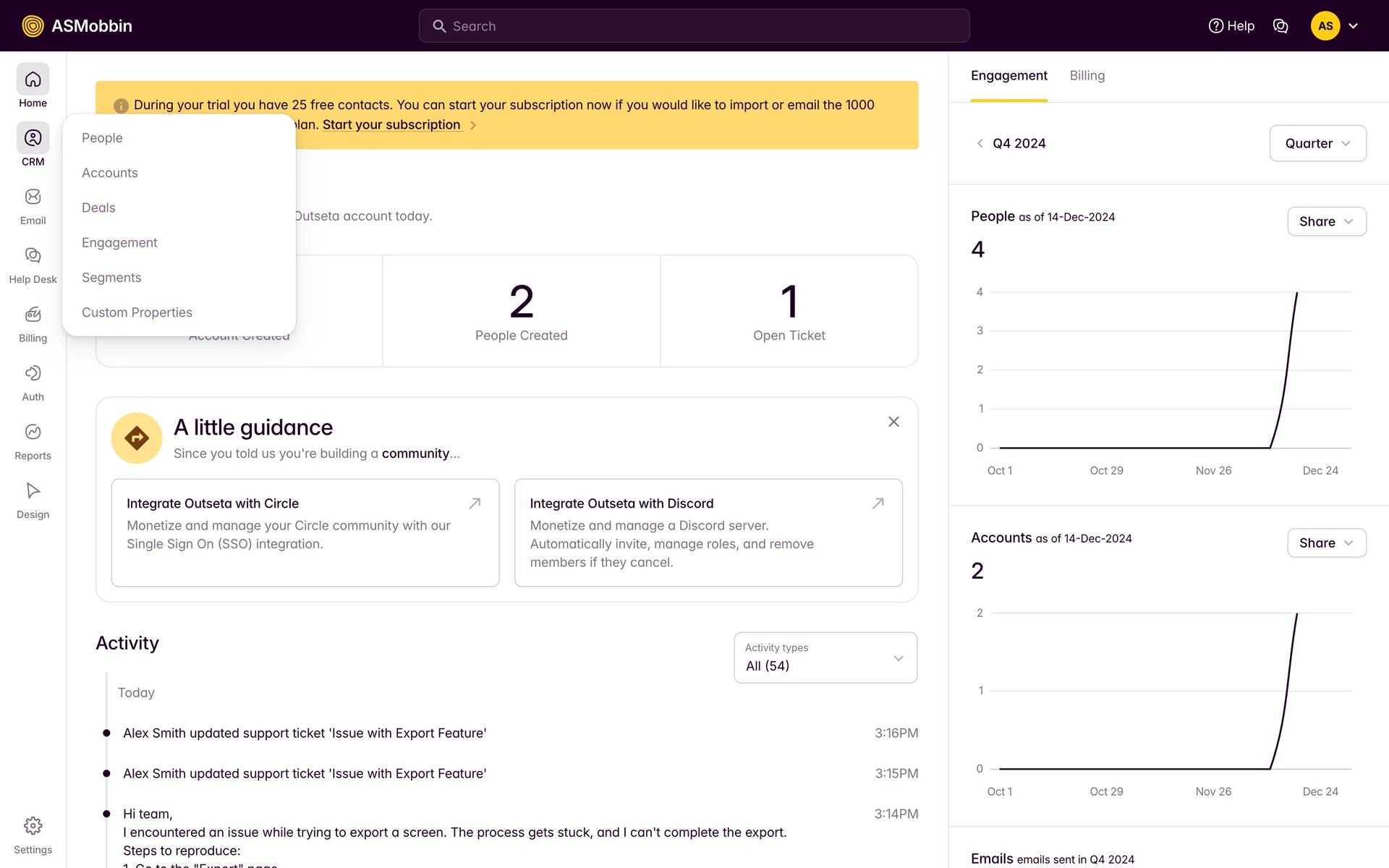Switch to the Billing tab

click(1087, 75)
